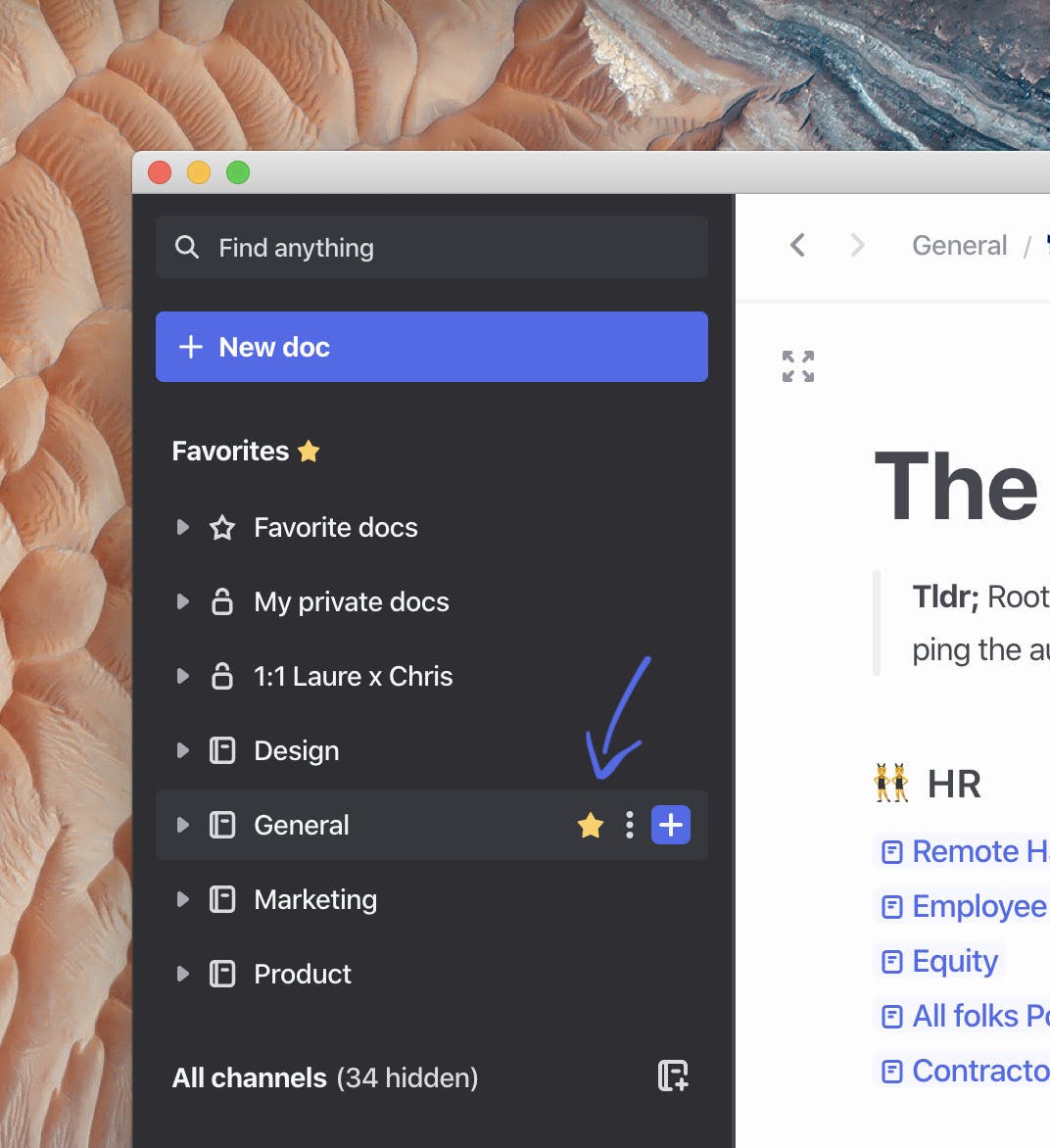Click the add channel icon next to All channels
The height and width of the screenshot is (1148, 1050).
(671, 1076)
